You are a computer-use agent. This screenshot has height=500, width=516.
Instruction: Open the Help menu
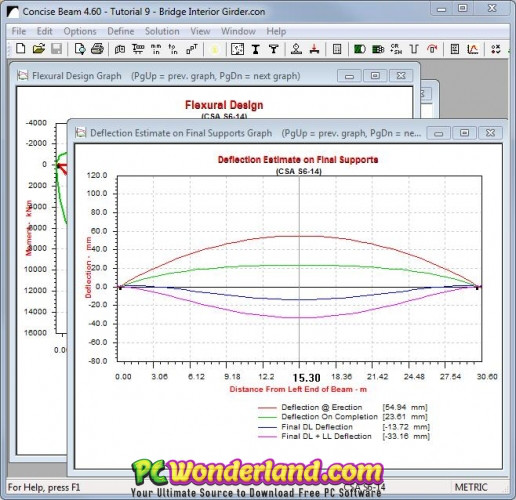[x=276, y=31]
